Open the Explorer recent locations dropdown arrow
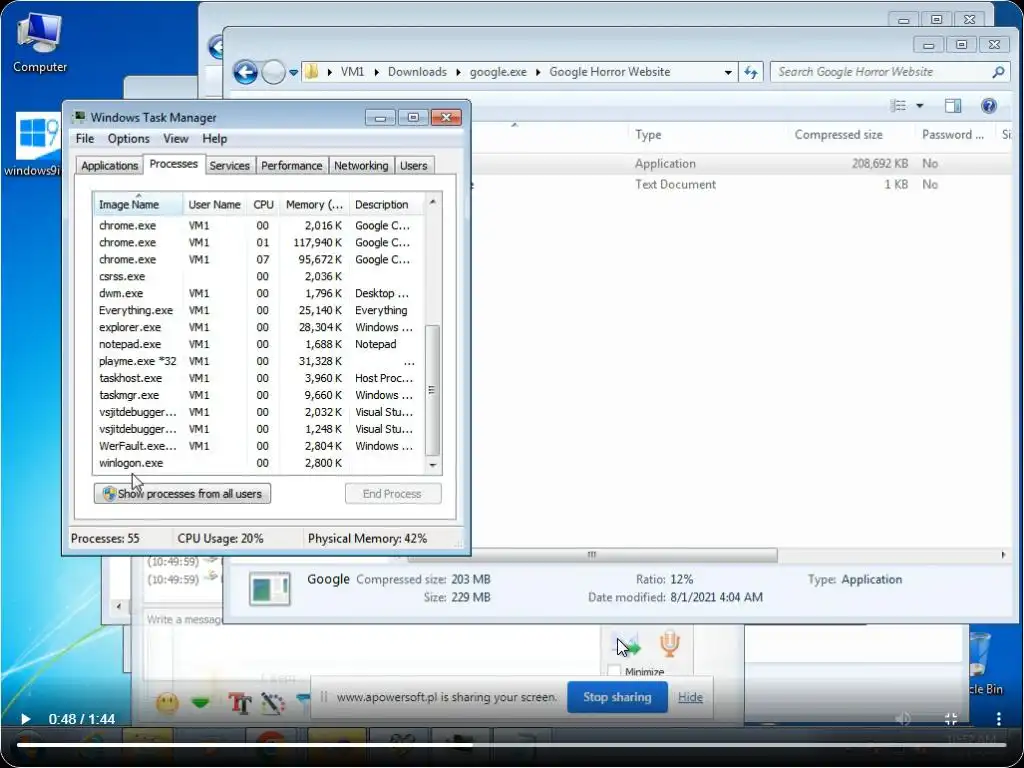This screenshot has width=1024, height=768. (294, 72)
